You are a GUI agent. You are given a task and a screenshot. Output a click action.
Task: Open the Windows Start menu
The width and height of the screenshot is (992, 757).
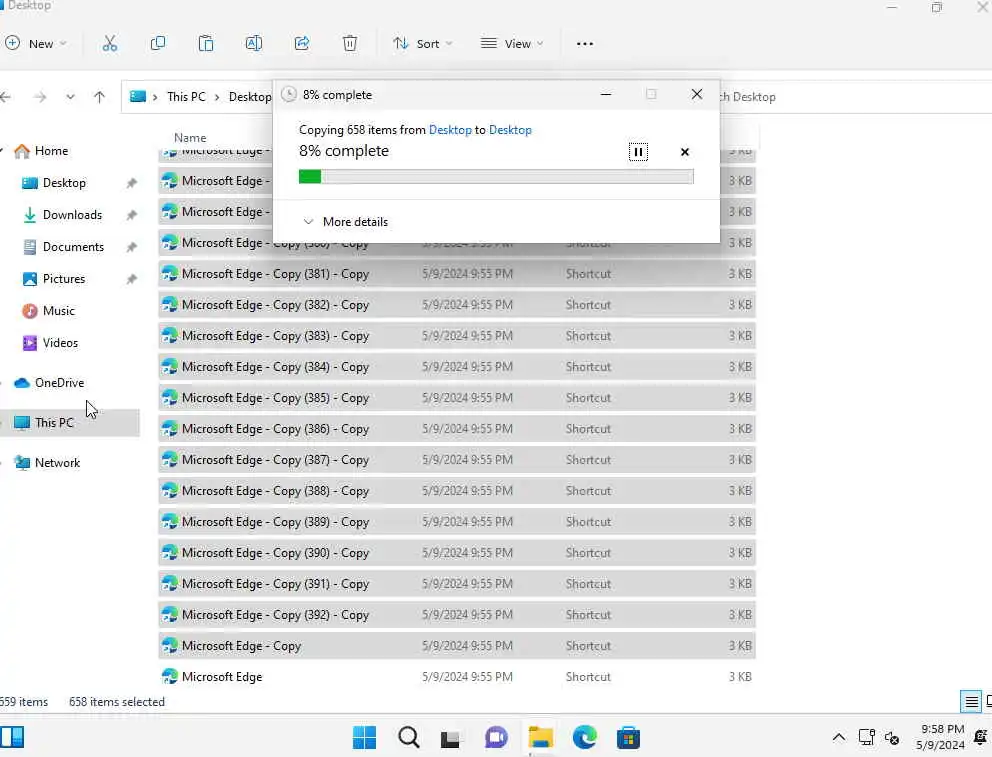(364, 737)
